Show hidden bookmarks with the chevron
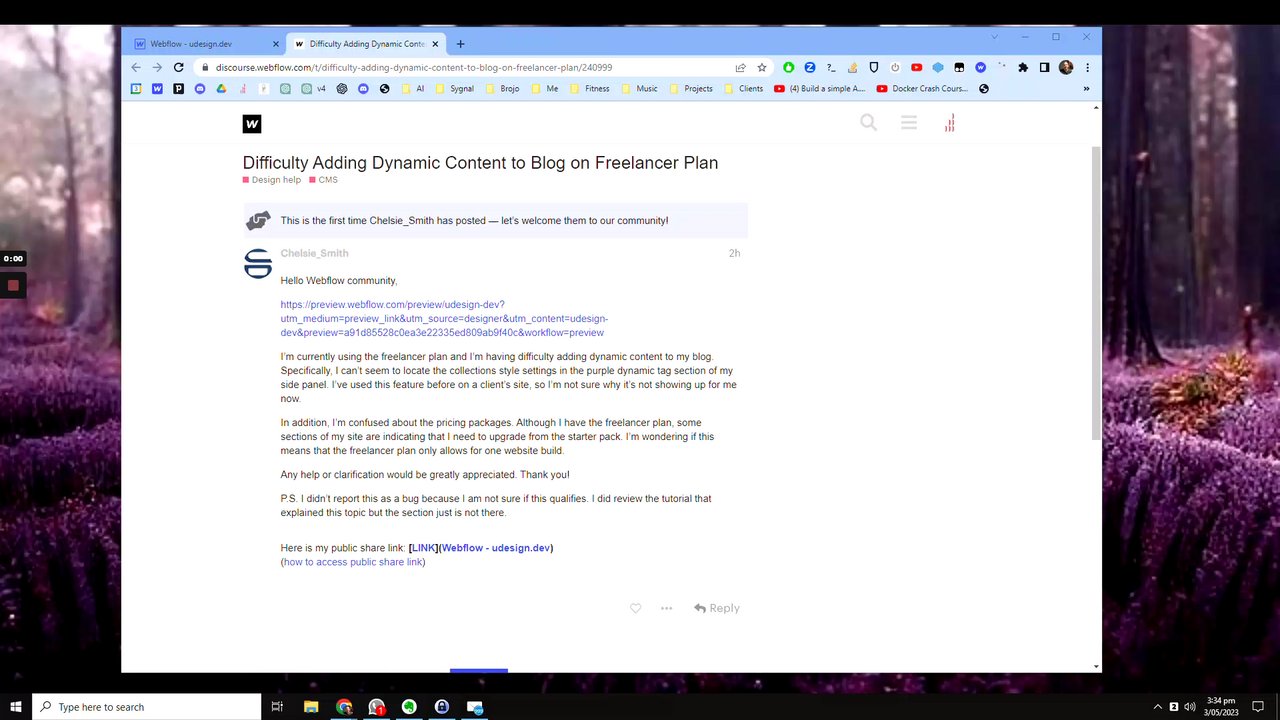The image size is (1280, 720). tap(1086, 88)
